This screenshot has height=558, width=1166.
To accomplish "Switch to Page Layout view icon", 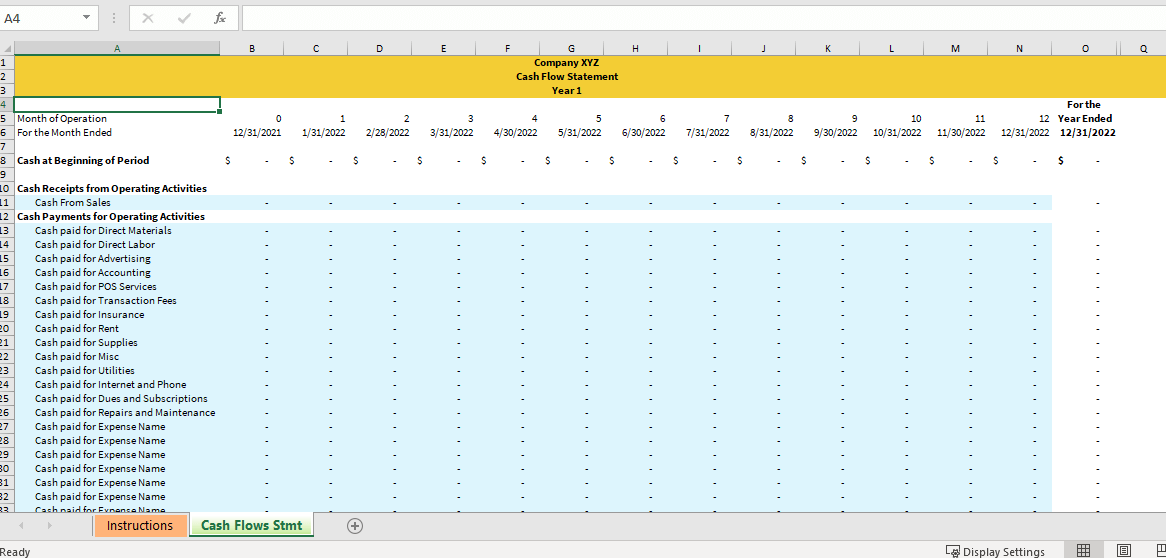I will pos(1122,551).
